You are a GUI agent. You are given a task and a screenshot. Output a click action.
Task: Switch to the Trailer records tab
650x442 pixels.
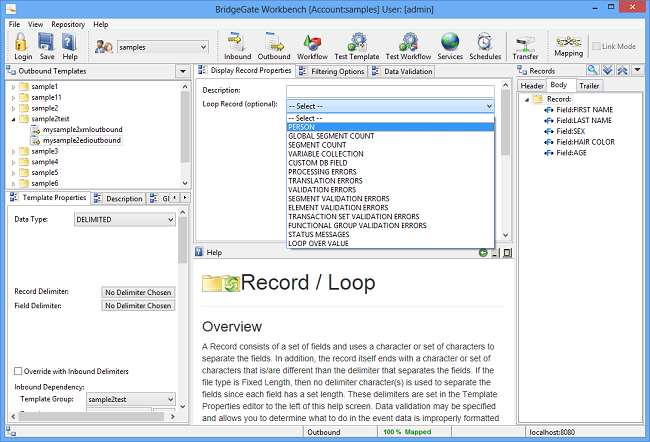click(589, 86)
